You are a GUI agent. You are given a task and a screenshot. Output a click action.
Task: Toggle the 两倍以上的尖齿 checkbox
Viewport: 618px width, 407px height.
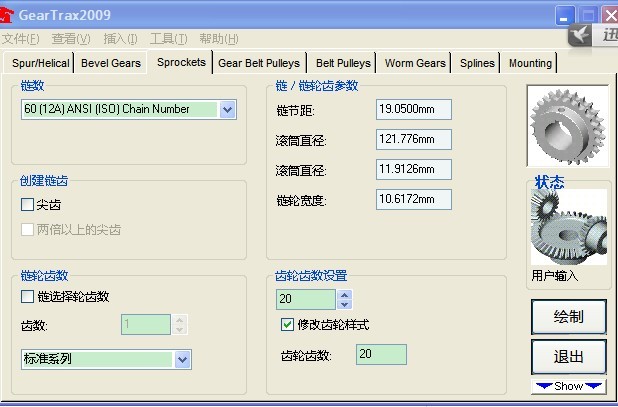[x=27, y=229]
